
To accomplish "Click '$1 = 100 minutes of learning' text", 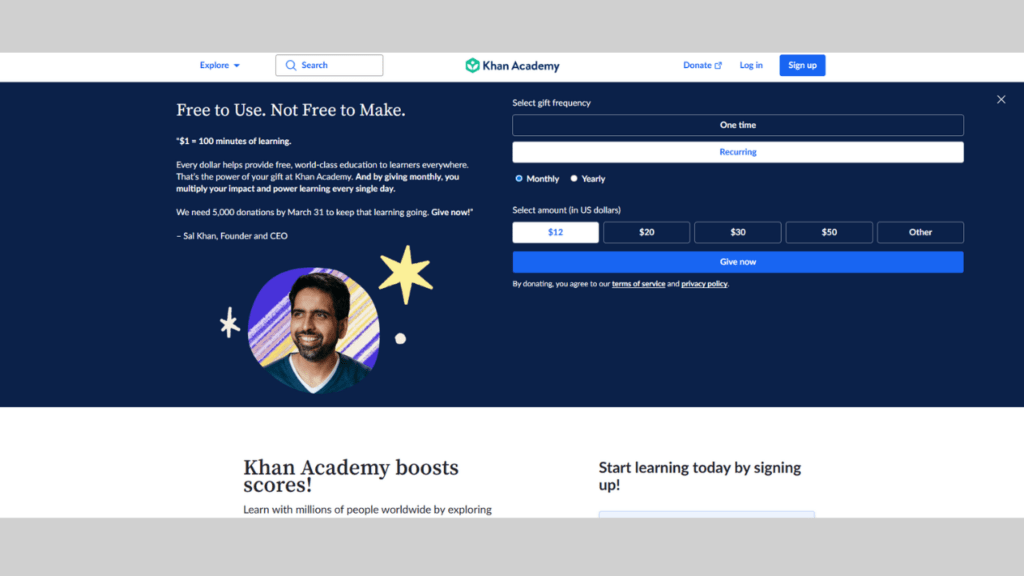I will [235, 141].
